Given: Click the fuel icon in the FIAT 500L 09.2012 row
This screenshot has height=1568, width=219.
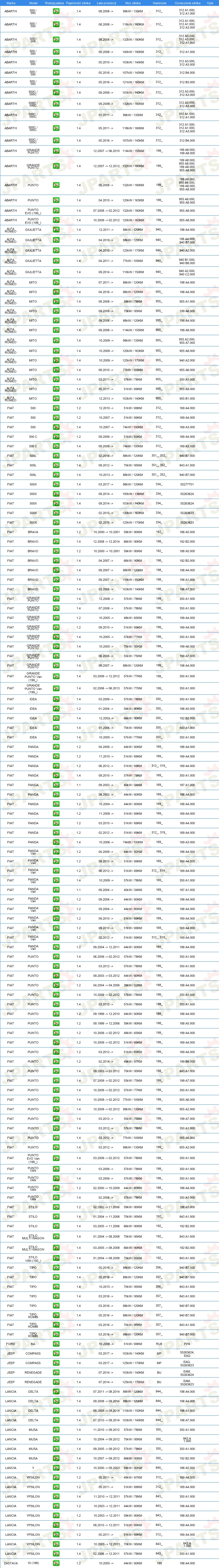Looking at the screenshot, I should click(56, 465).
